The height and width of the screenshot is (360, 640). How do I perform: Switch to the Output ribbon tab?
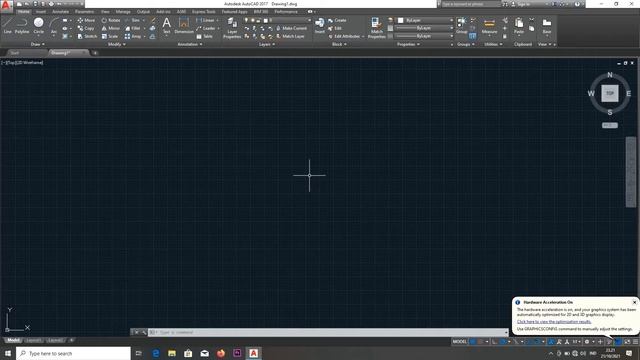click(143, 12)
